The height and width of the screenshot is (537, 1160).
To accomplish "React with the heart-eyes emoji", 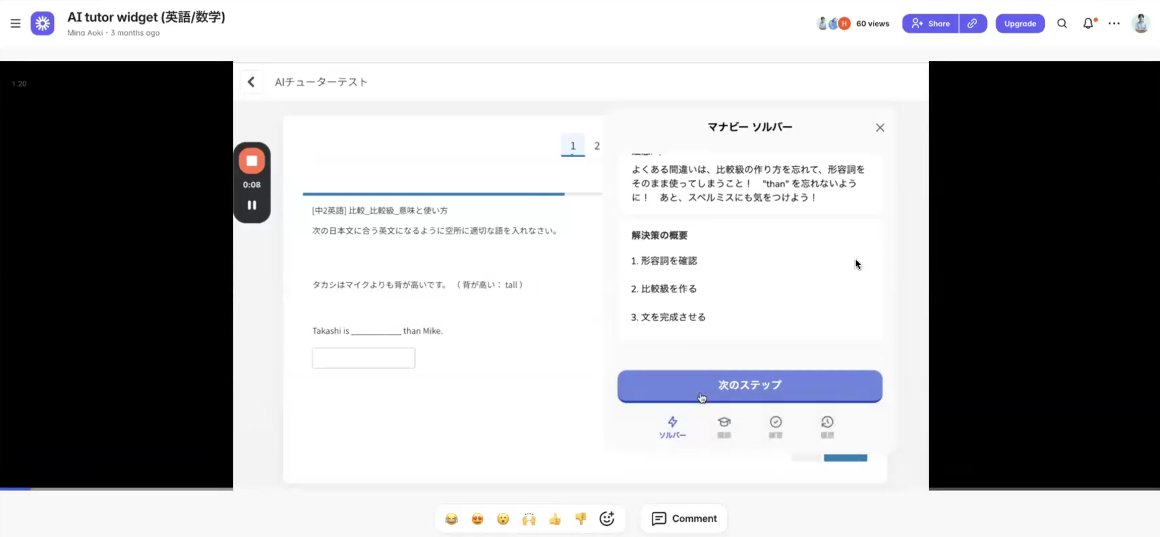I will click(x=478, y=519).
